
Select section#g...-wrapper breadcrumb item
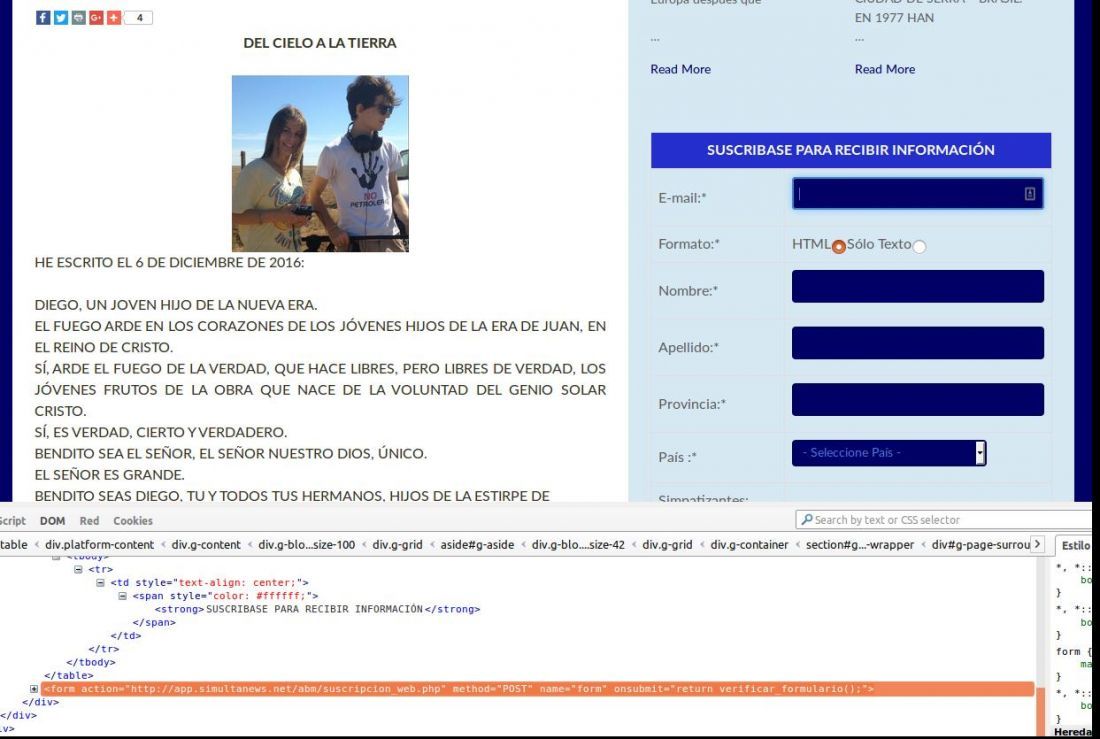[860, 545]
